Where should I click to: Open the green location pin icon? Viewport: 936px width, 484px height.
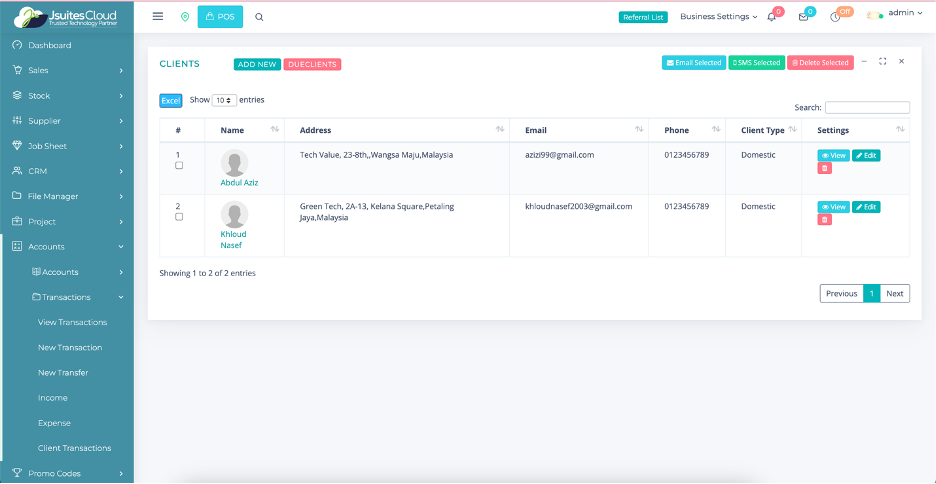click(x=184, y=17)
